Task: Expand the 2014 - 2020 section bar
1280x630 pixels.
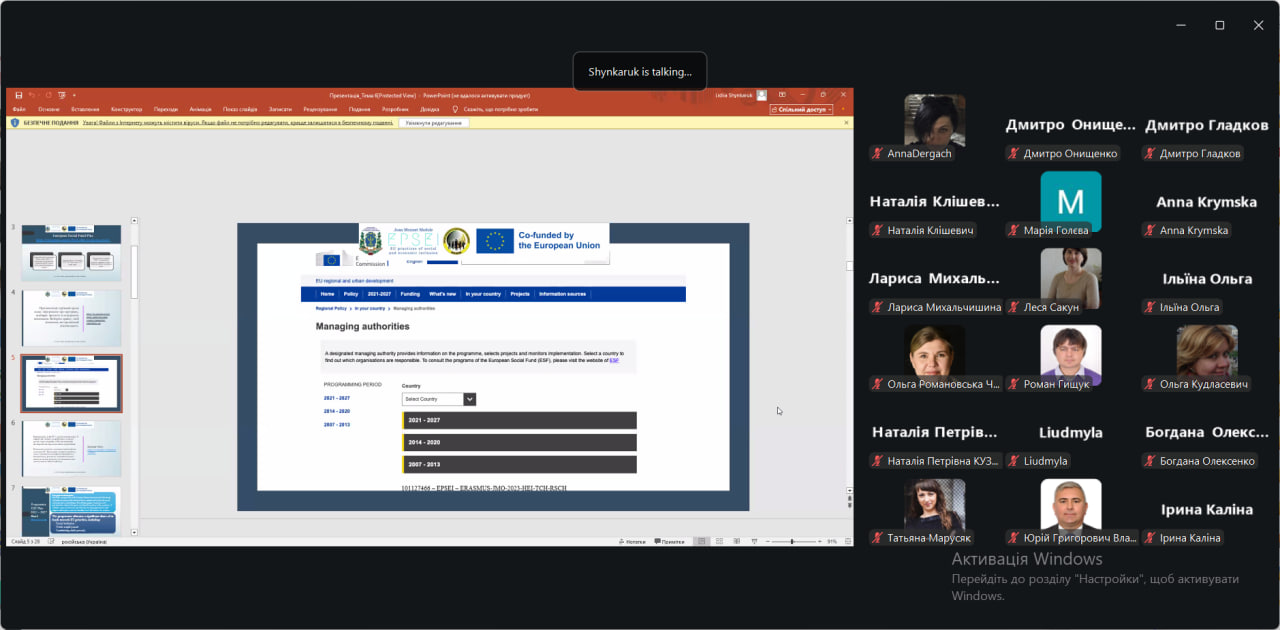Action: [519, 442]
